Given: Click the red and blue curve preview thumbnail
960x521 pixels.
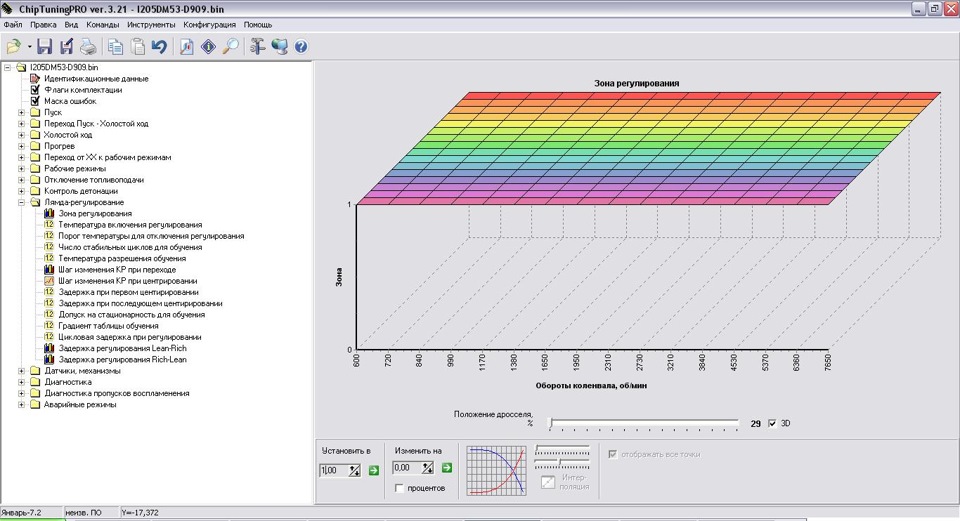Looking at the screenshot, I should 497,470.
